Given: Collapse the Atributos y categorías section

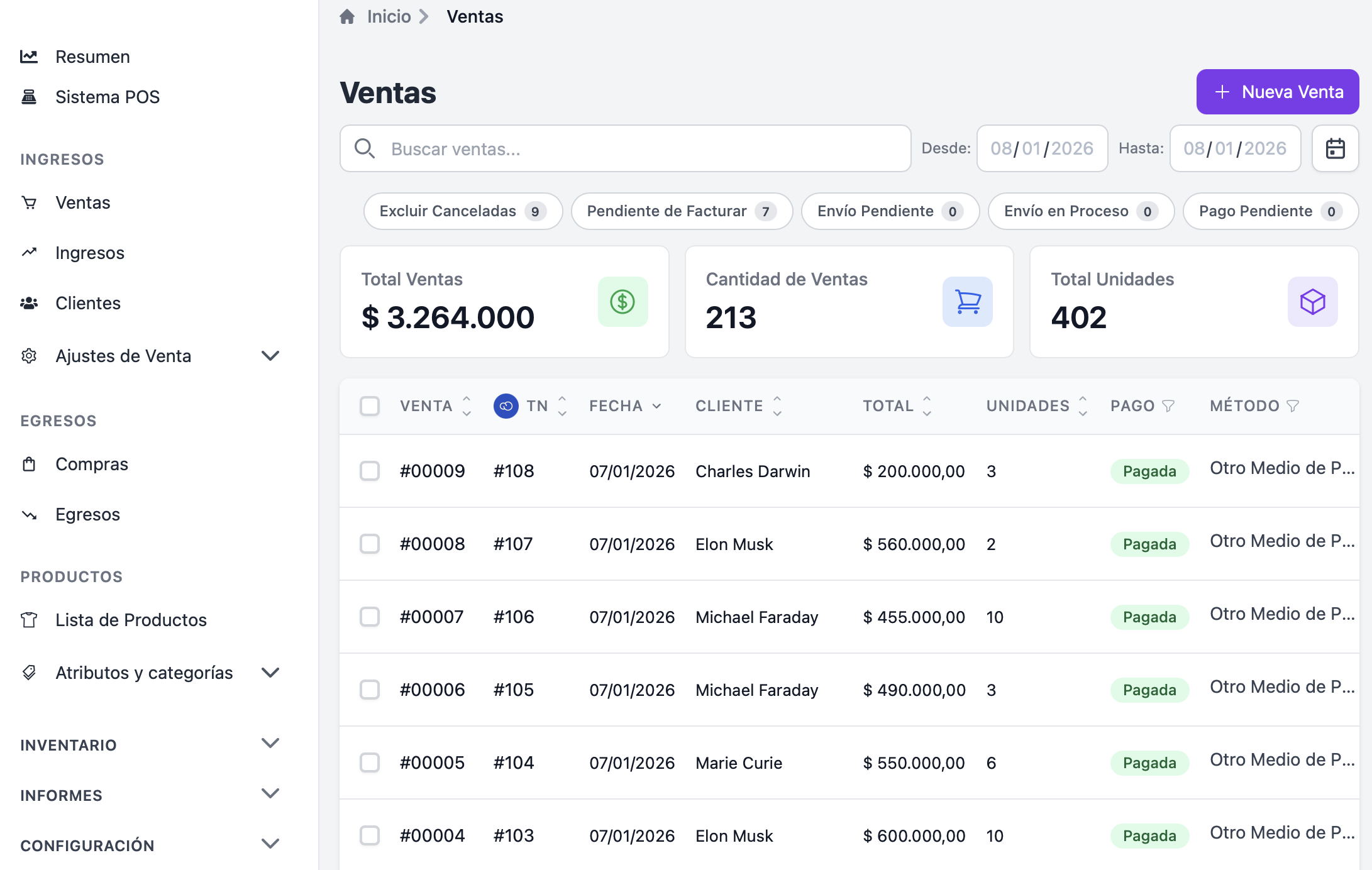Looking at the screenshot, I should (x=270, y=672).
